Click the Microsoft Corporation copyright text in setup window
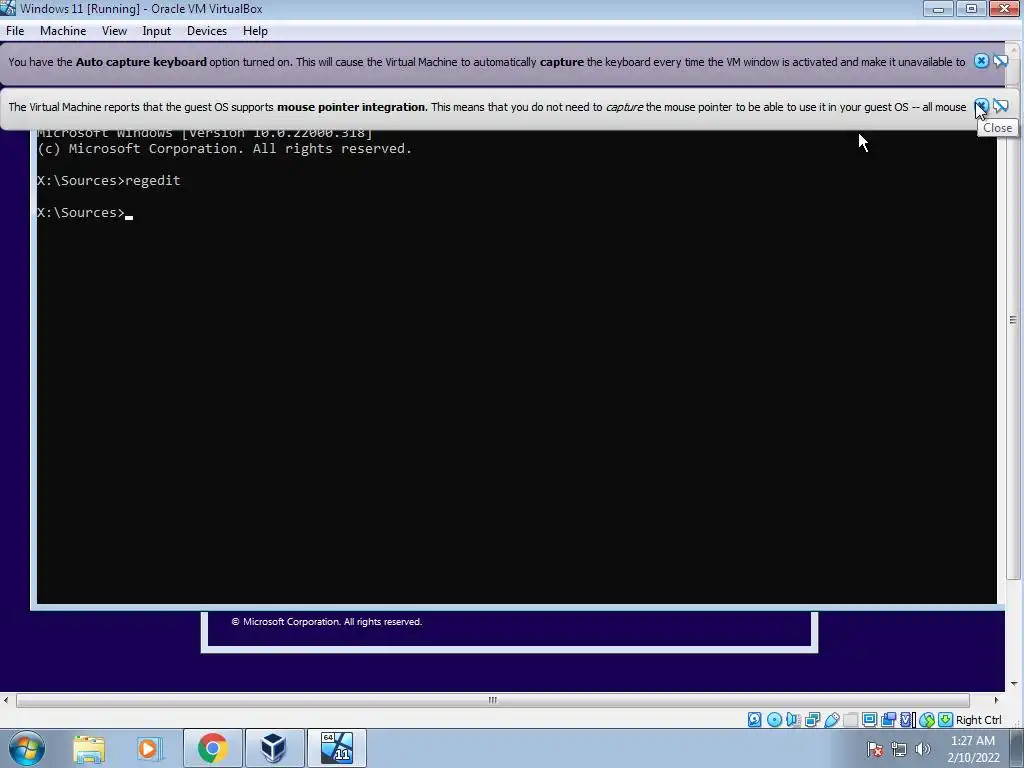Screen dimensions: 1024x768 click(327, 622)
